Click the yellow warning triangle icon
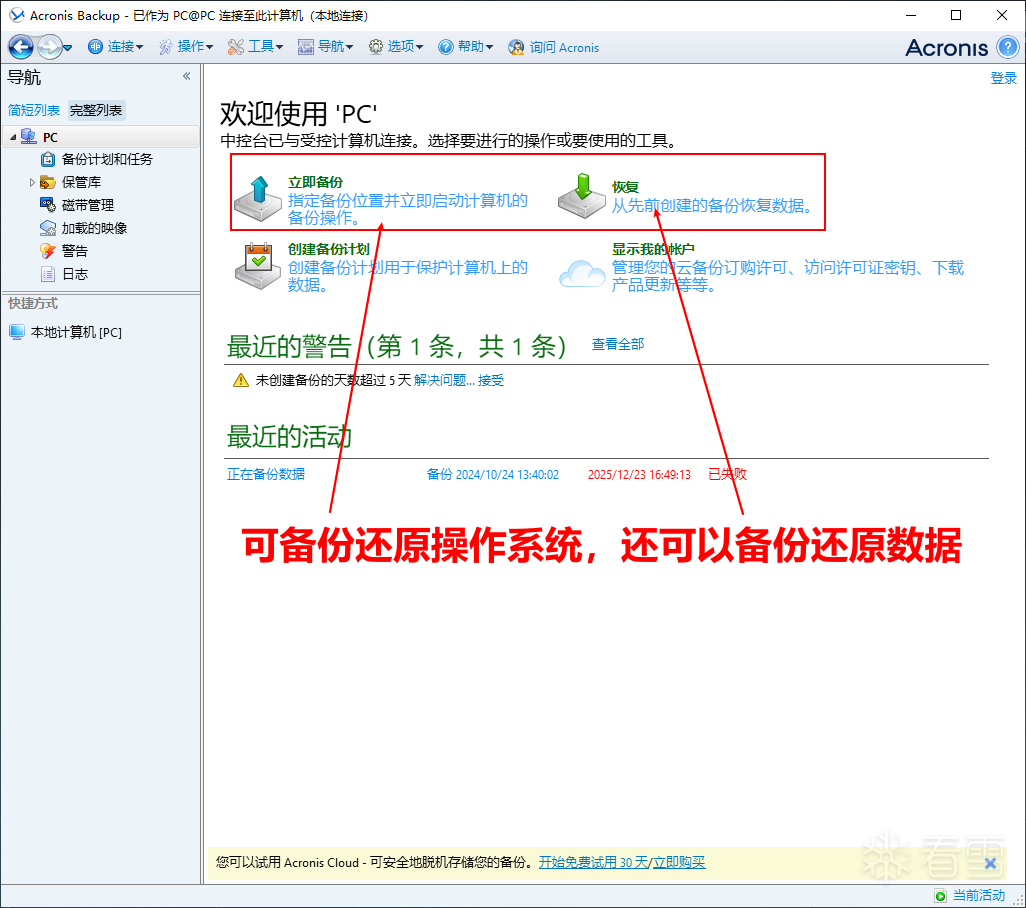 click(x=240, y=380)
